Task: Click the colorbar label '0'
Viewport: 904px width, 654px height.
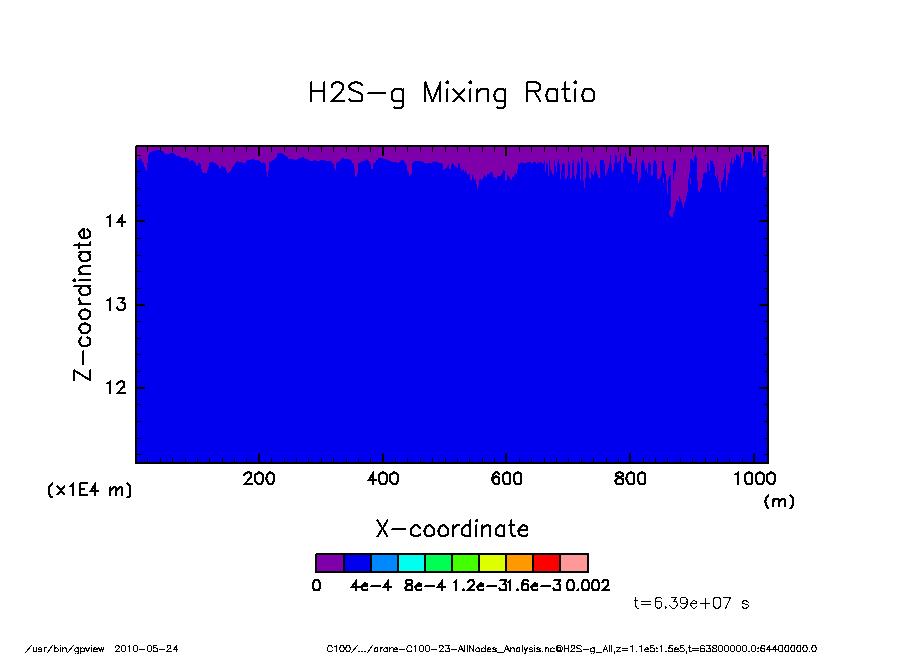Action: (x=317, y=586)
